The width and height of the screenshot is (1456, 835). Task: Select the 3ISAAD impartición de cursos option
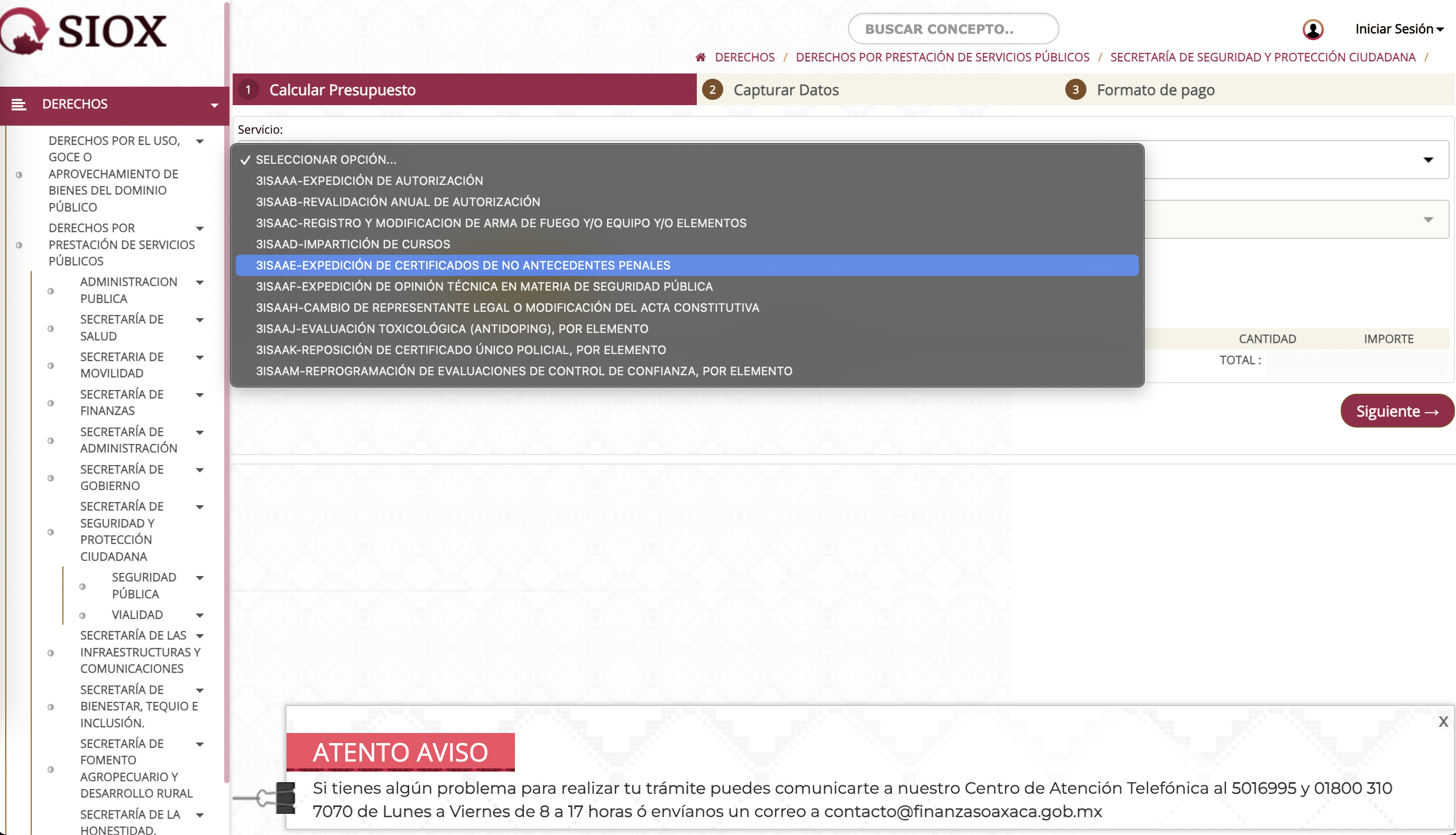coord(352,244)
